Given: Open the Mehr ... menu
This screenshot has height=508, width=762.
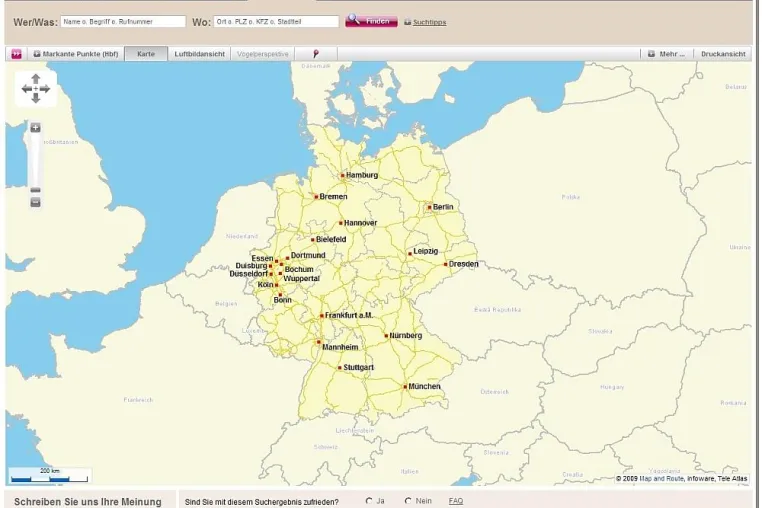Looking at the screenshot, I should tap(667, 54).
